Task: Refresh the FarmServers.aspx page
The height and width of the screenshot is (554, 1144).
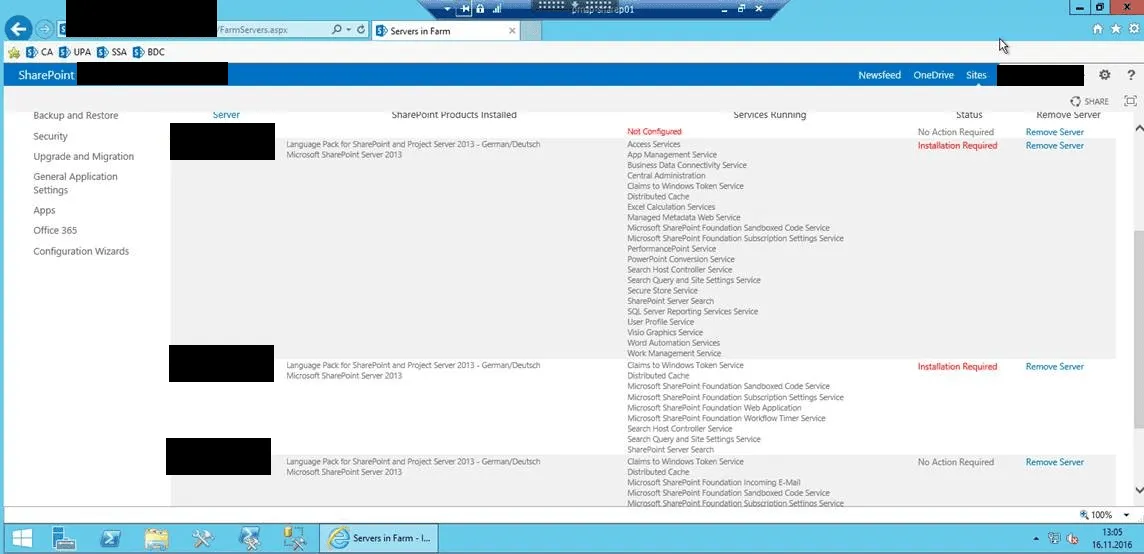Action: point(360,30)
